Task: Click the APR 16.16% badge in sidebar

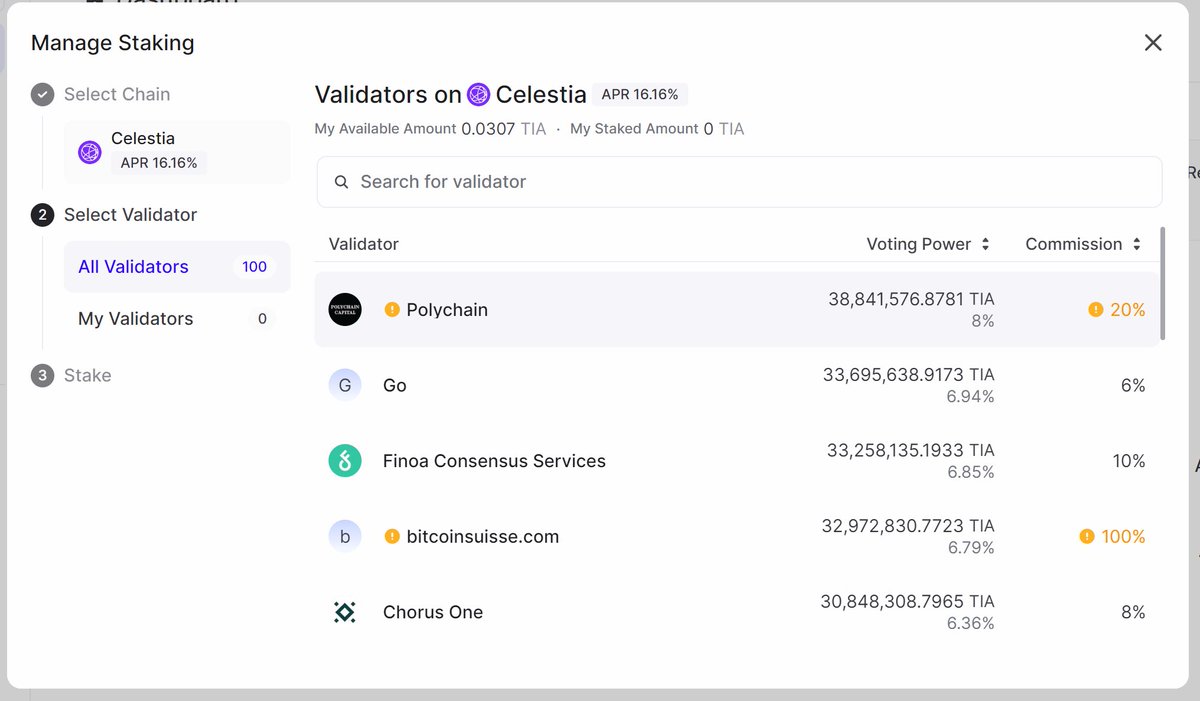Action: pyautogui.click(x=159, y=163)
